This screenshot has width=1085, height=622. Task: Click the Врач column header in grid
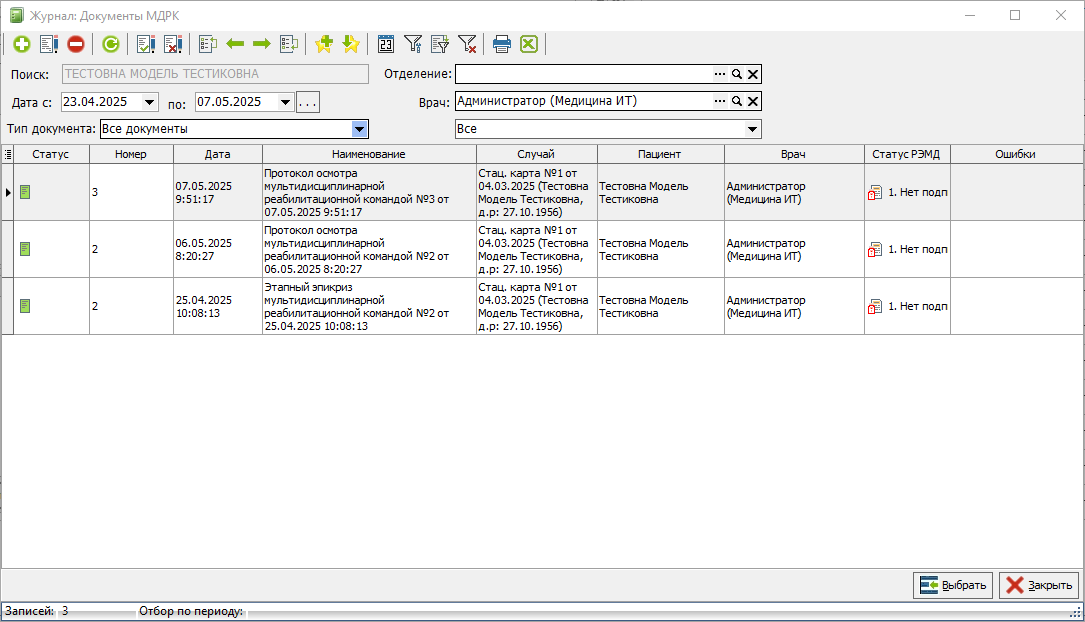(x=794, y=154)
